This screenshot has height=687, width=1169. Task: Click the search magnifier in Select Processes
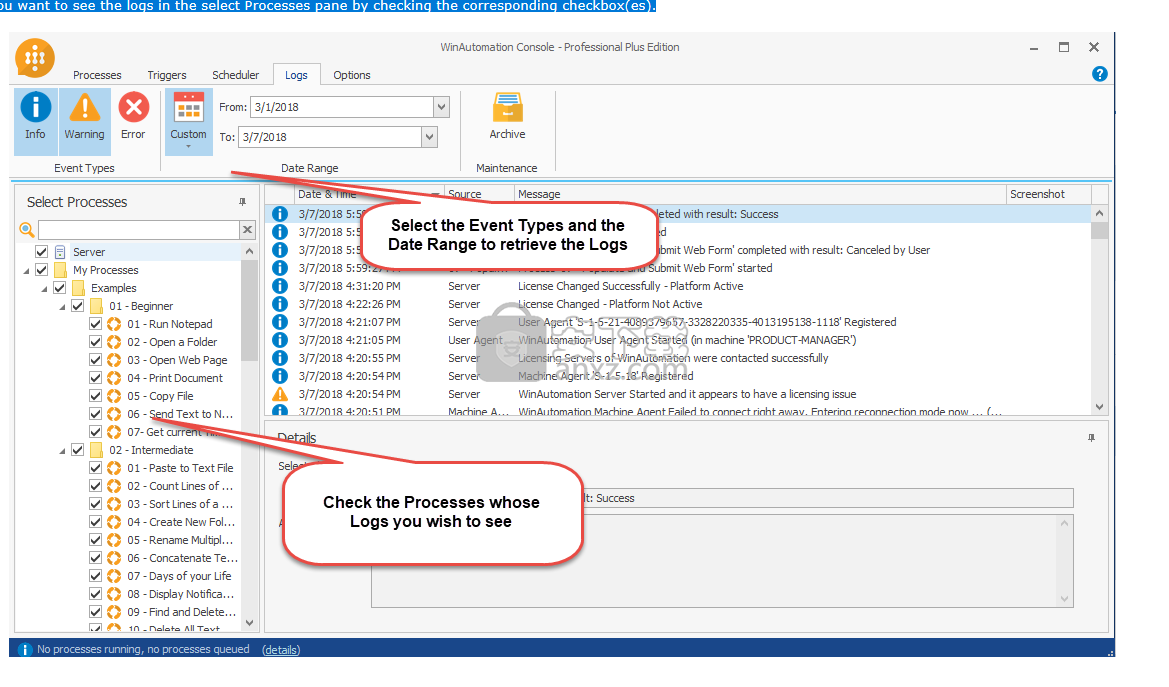pos(27,230)
